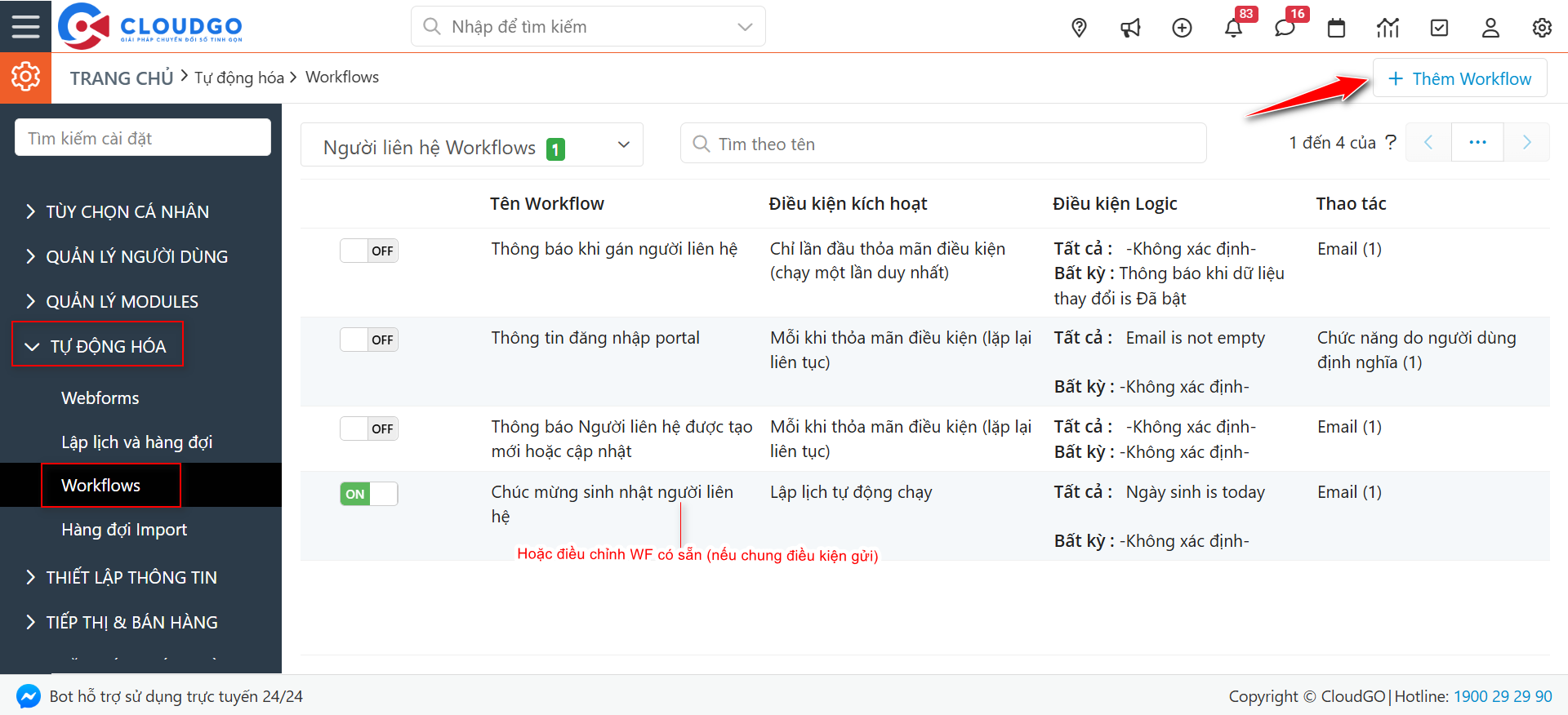Select Webforms in the sidebar
Screen dimensions: 1568x715
pyautogui.click(x=100, y=398)
